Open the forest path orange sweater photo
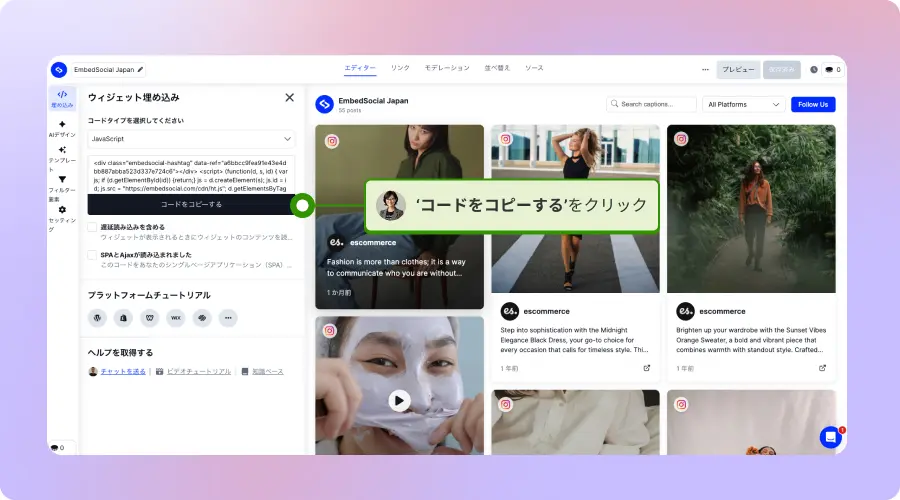This screenshot has height=500, width=900. pyautogui.click(x=751, y=209)
